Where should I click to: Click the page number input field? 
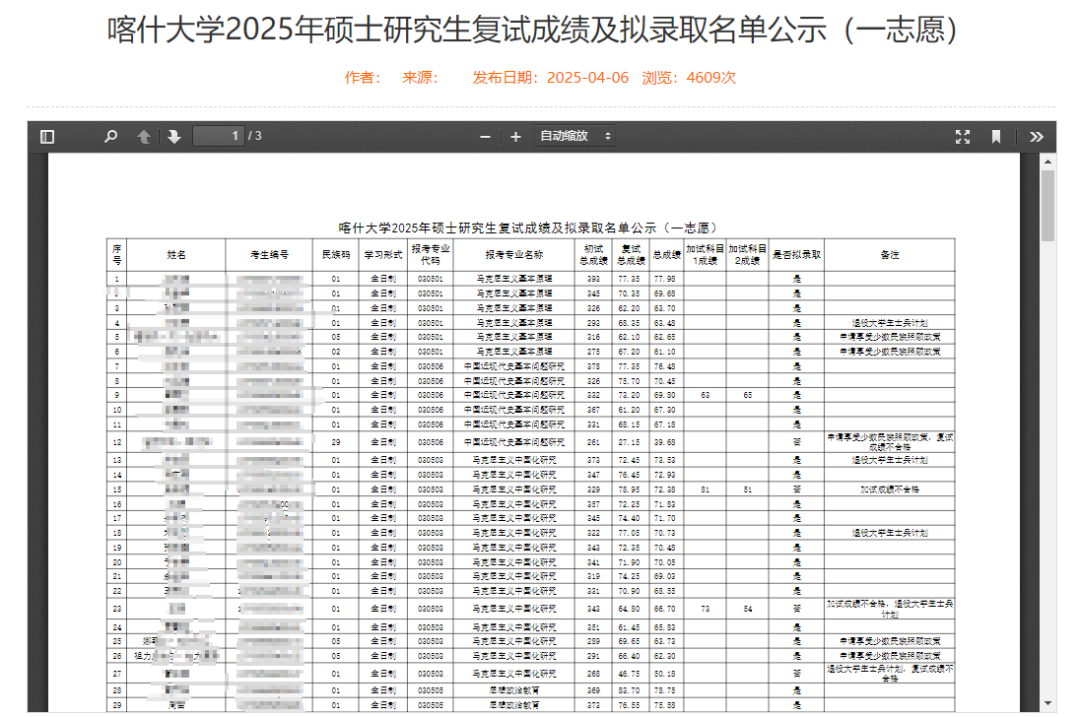218,136
